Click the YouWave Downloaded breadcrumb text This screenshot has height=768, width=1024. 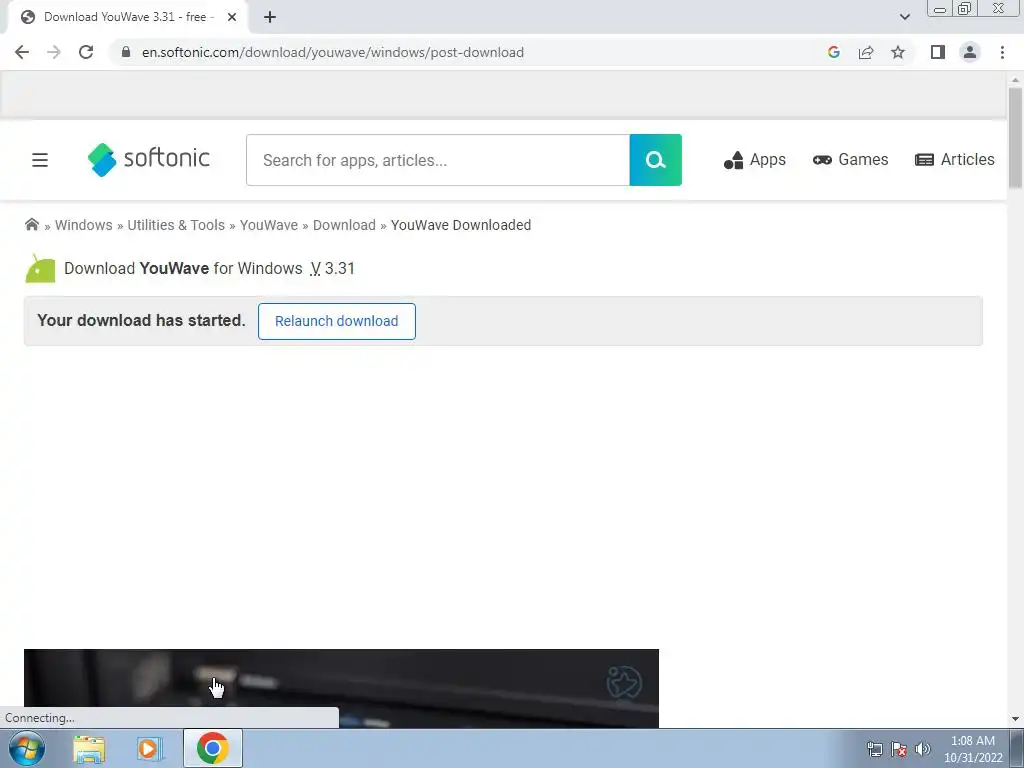461,225
